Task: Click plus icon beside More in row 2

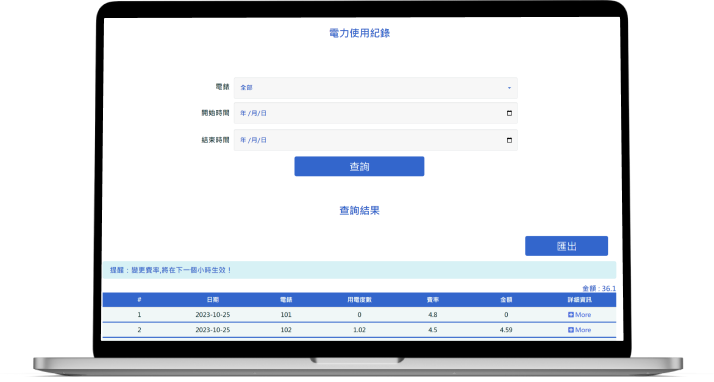Action: point(571,330)
